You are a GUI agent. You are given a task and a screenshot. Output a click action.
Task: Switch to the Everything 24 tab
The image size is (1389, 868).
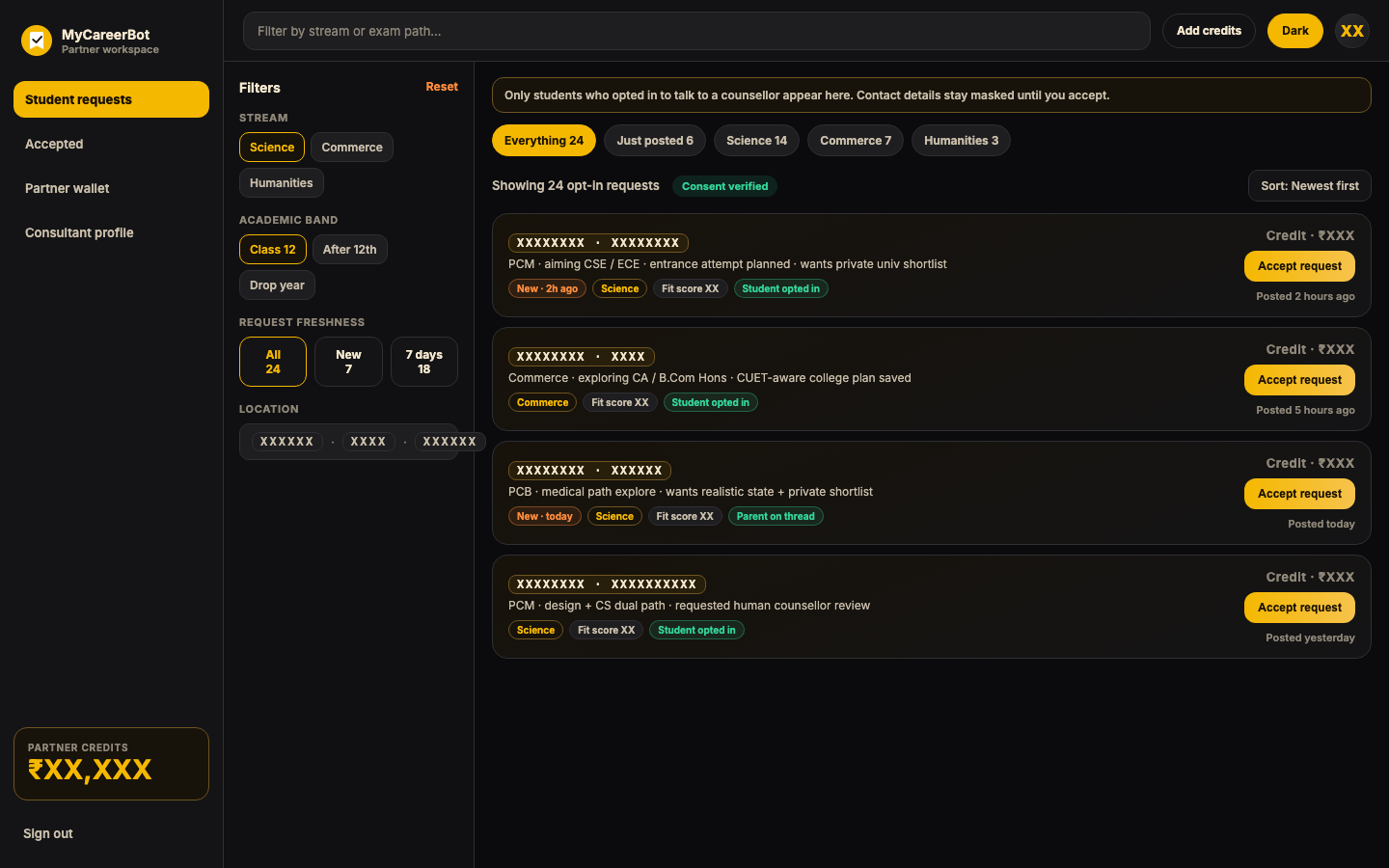point(544,141)
